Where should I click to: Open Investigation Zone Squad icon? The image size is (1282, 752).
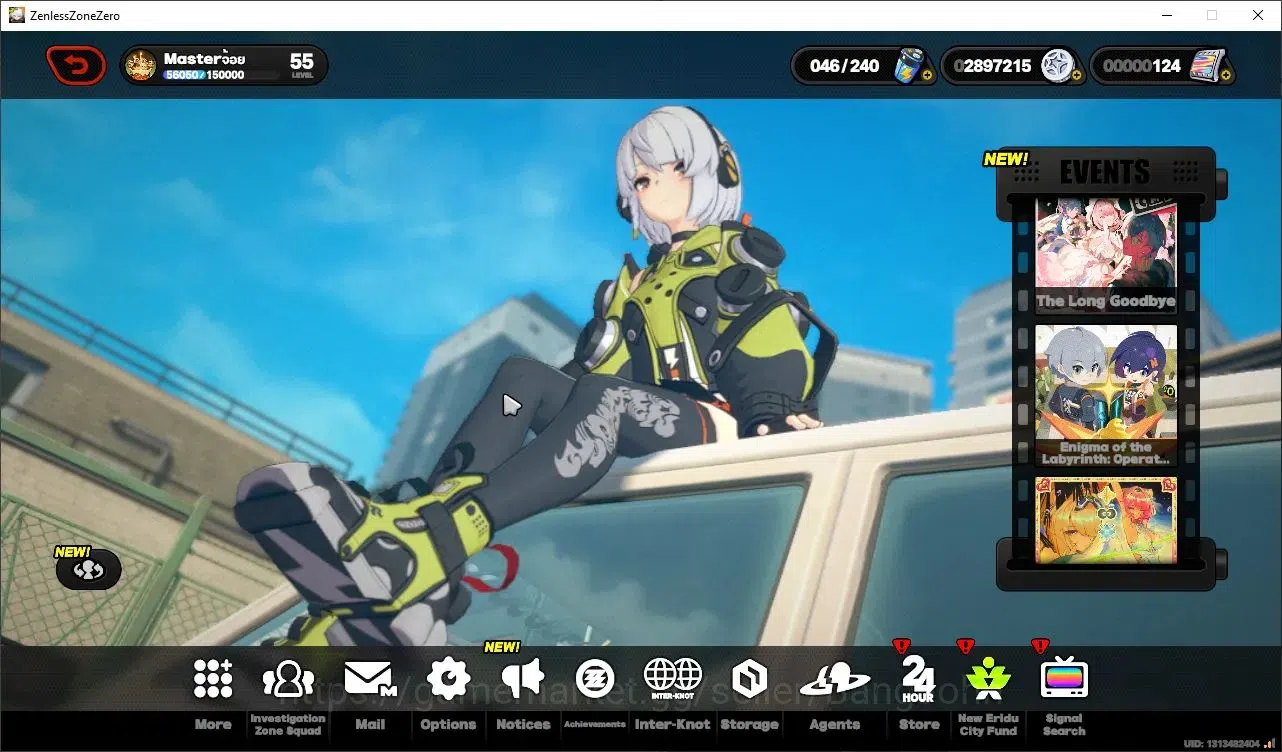288,679
